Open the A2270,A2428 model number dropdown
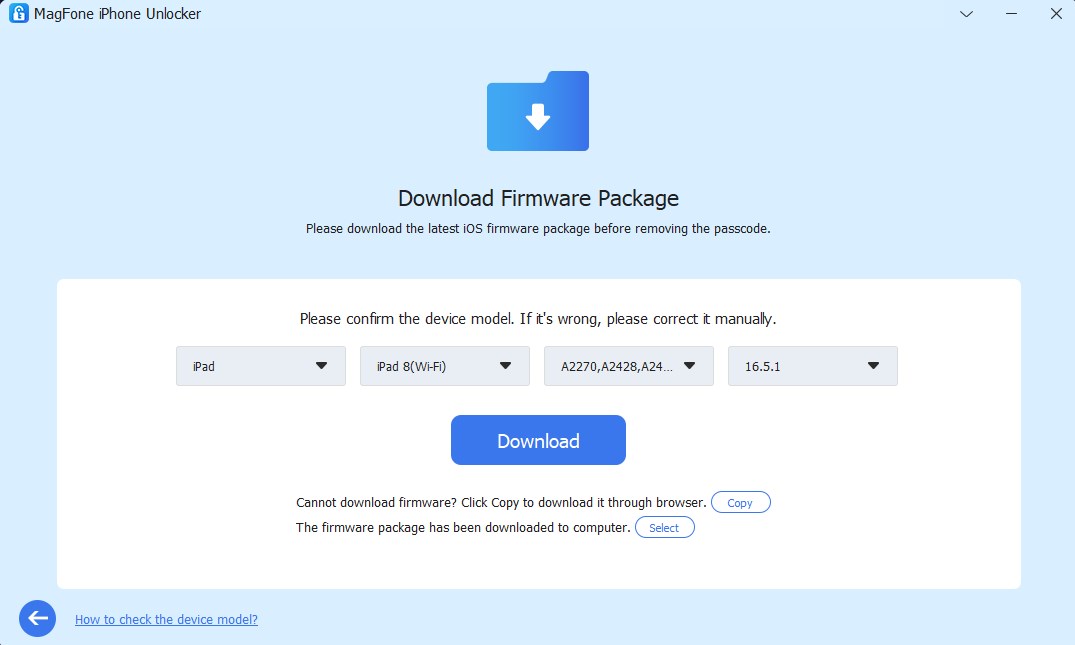This screenshot has width=1075, height=645. coord(629,366)
